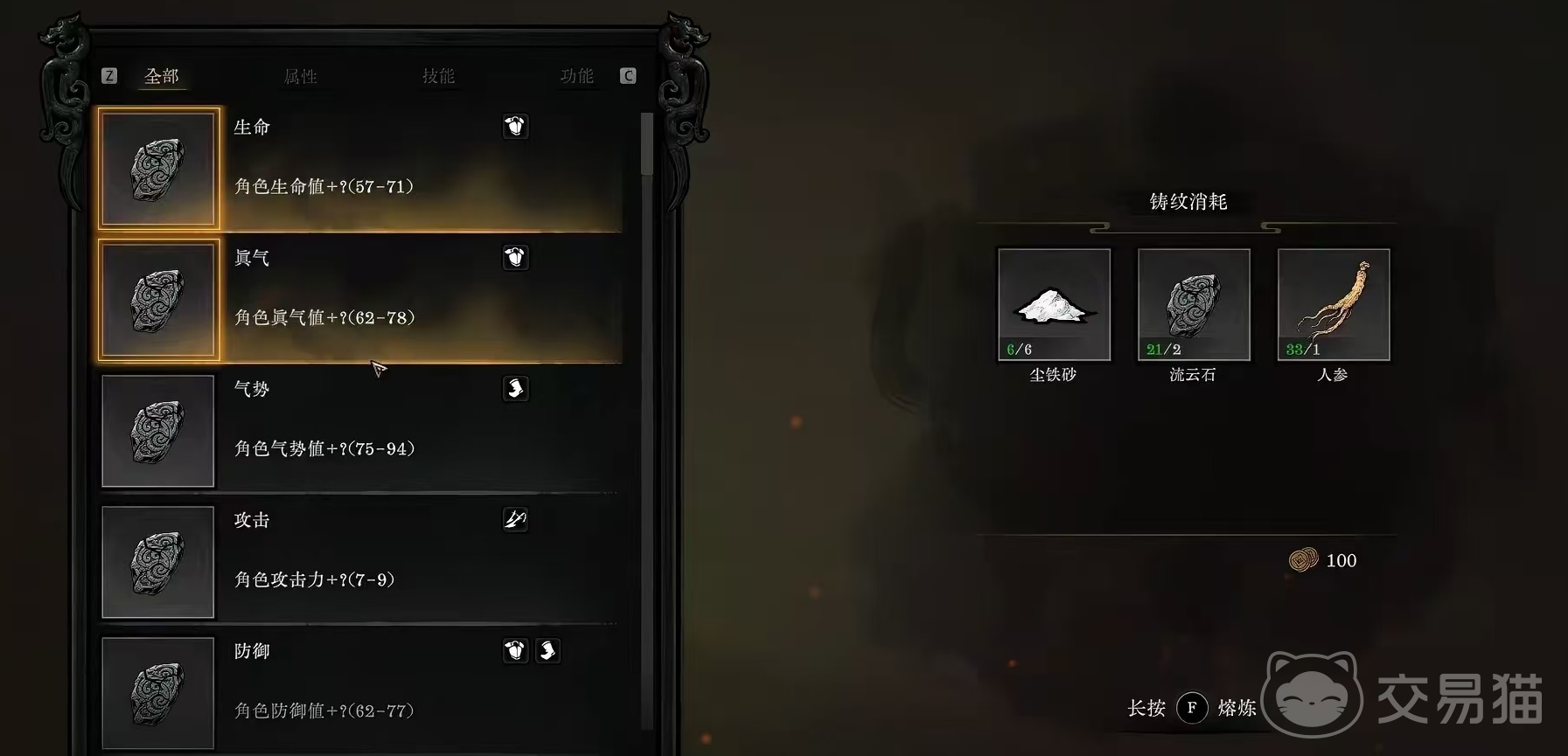This screenshot has width=1568, height=756.
Task: Open the 功能 tab
Action: (576, 77)
